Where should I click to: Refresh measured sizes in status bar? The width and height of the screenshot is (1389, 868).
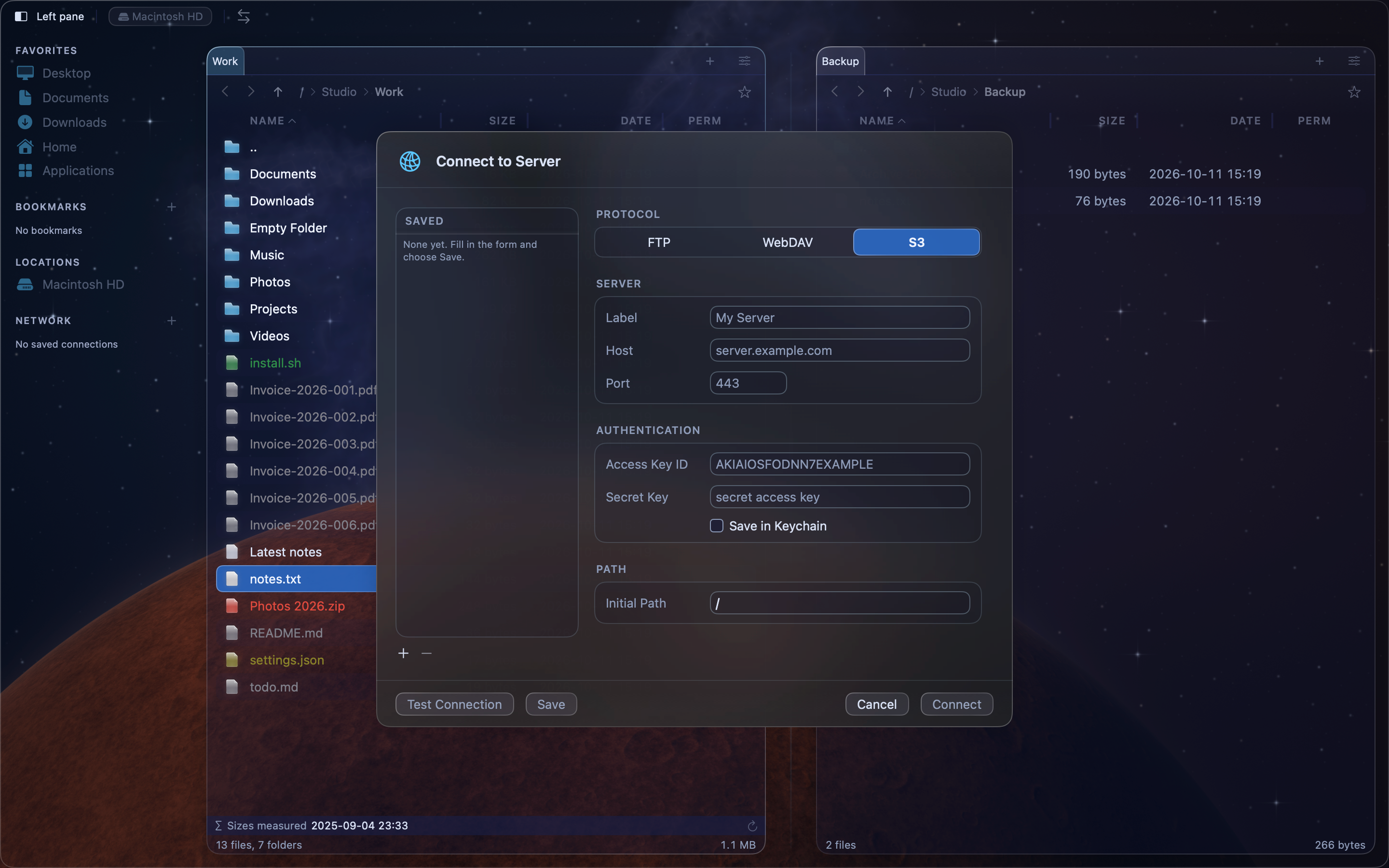[x=752, y=826]
